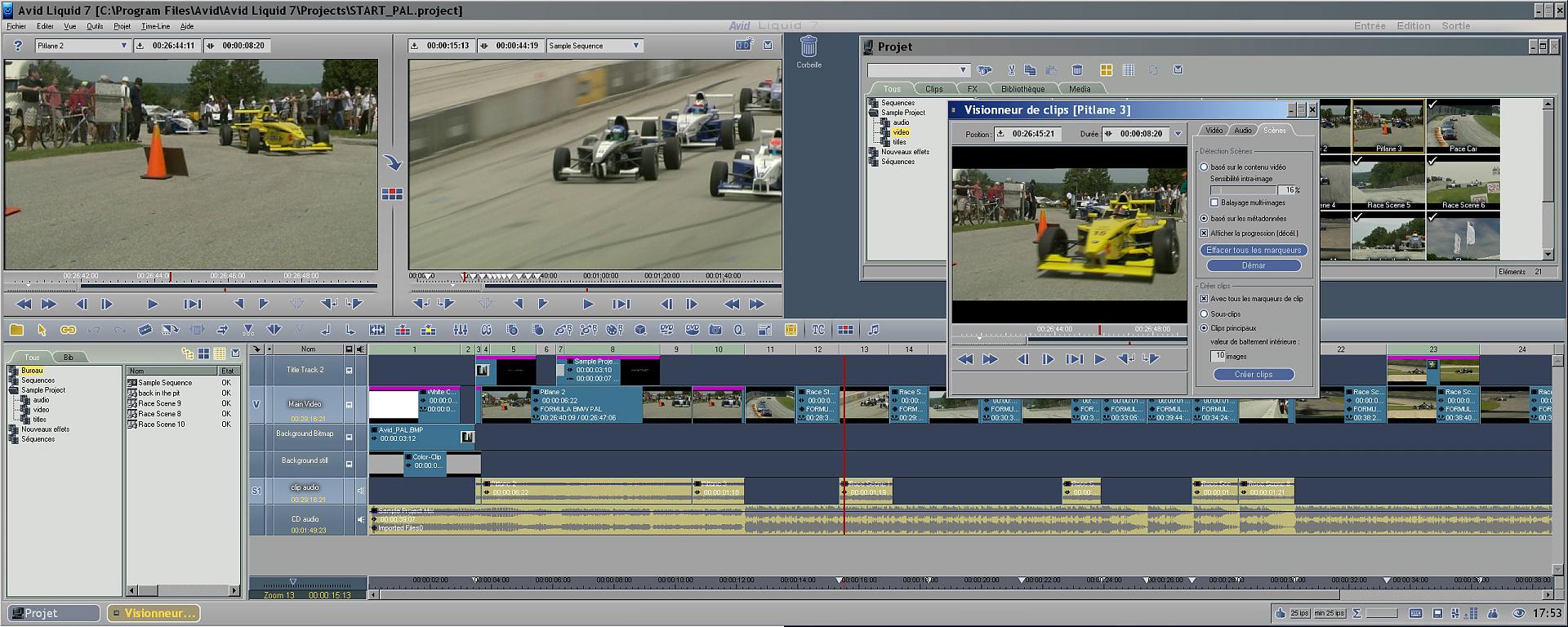The height and width of the screenshot is (627, 1568).
Task: Open the Time-Line menu
Action: pos(155,26)
